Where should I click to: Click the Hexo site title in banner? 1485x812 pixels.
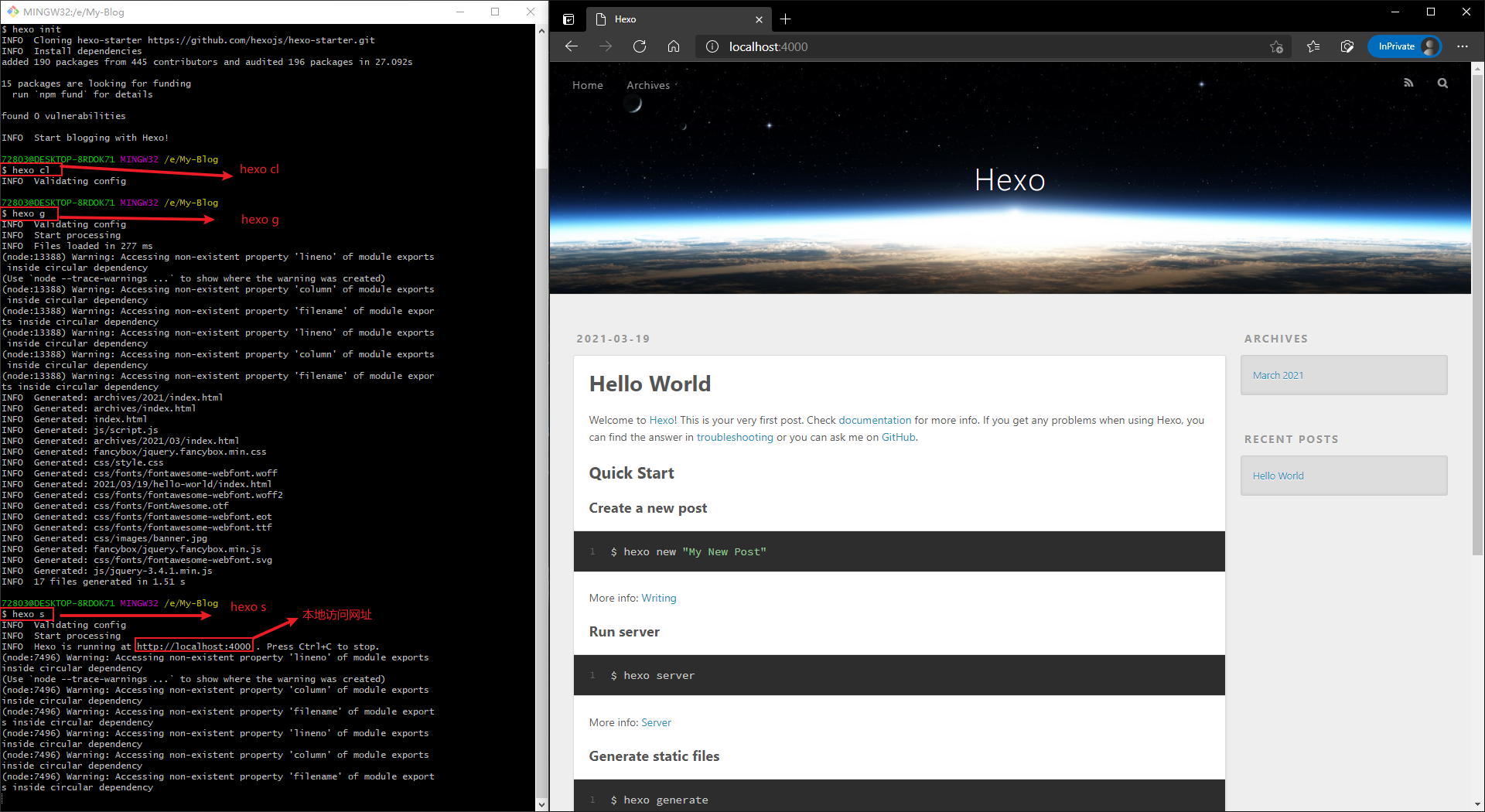pos(1009,180)
